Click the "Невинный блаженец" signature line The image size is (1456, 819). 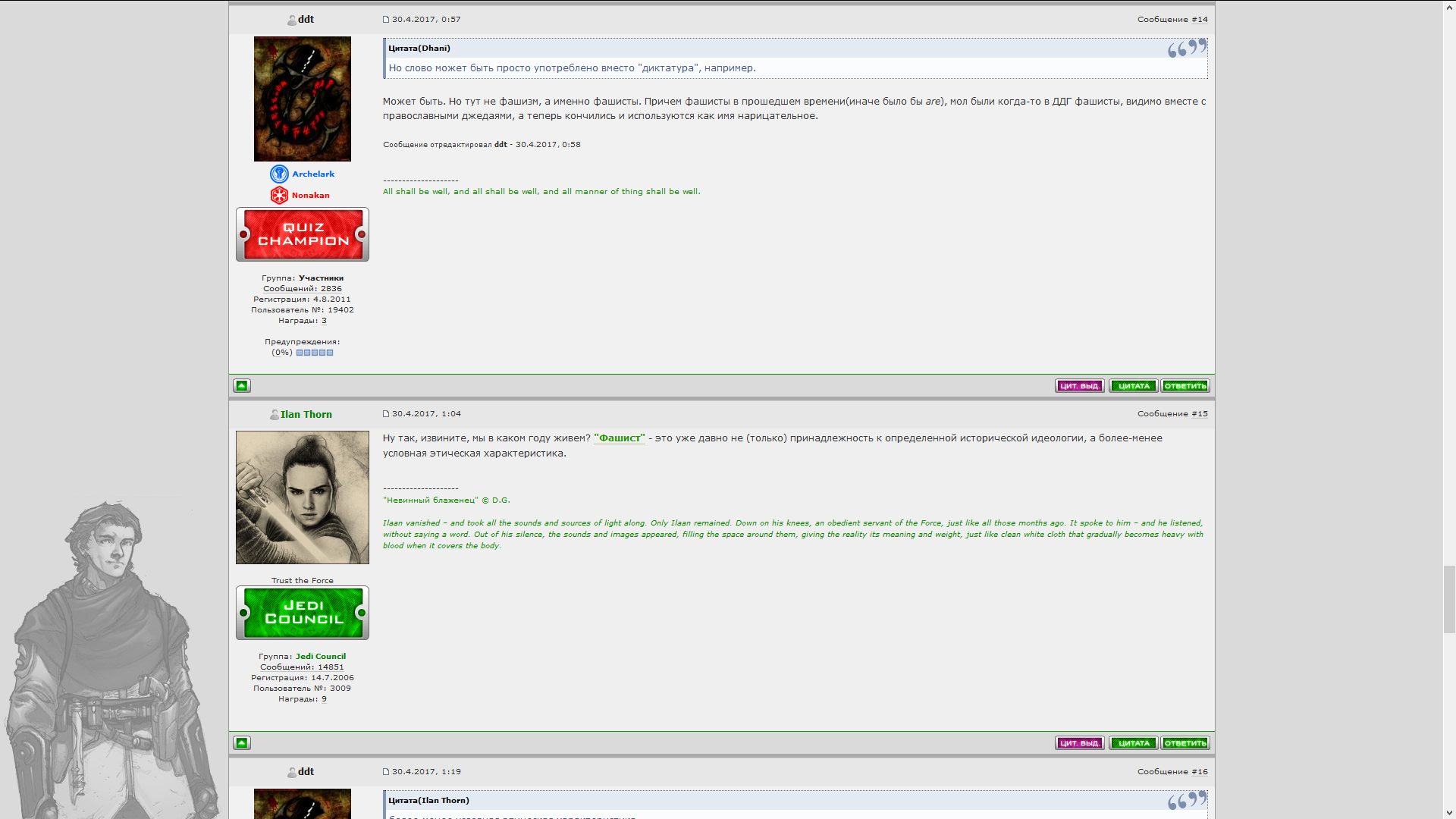tap(447, 500)
